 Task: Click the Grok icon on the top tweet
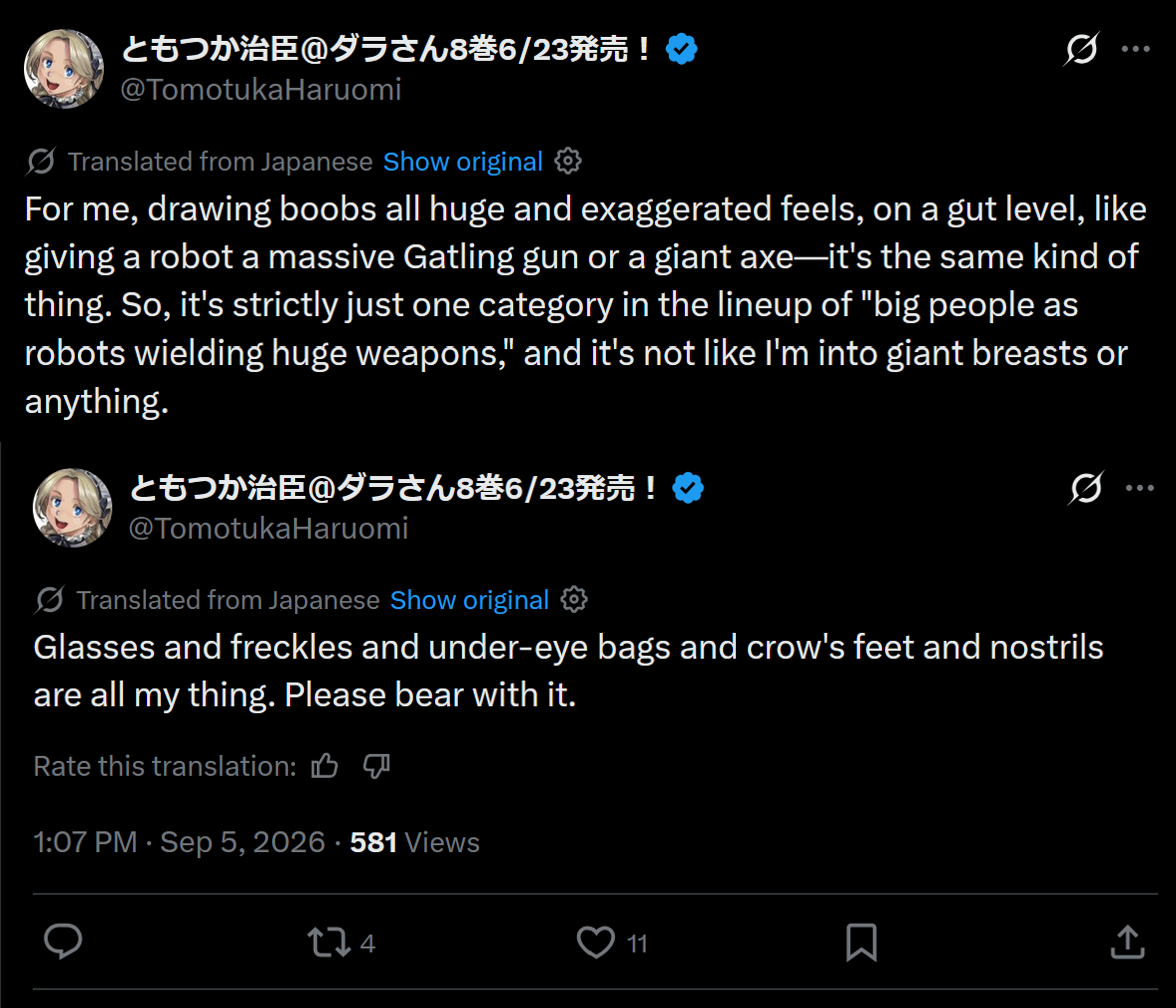[1081, 49]
